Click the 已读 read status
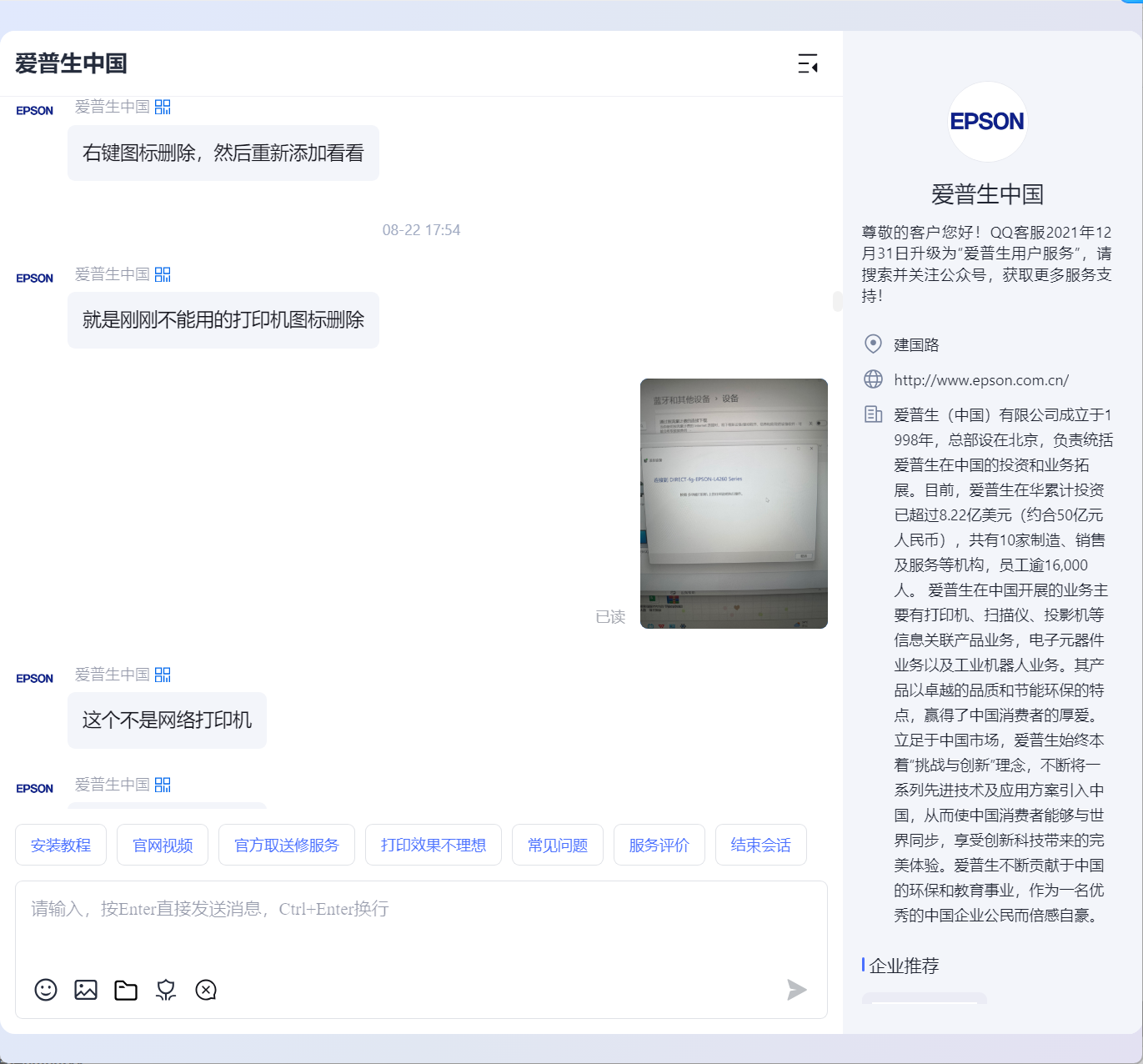 610,617
